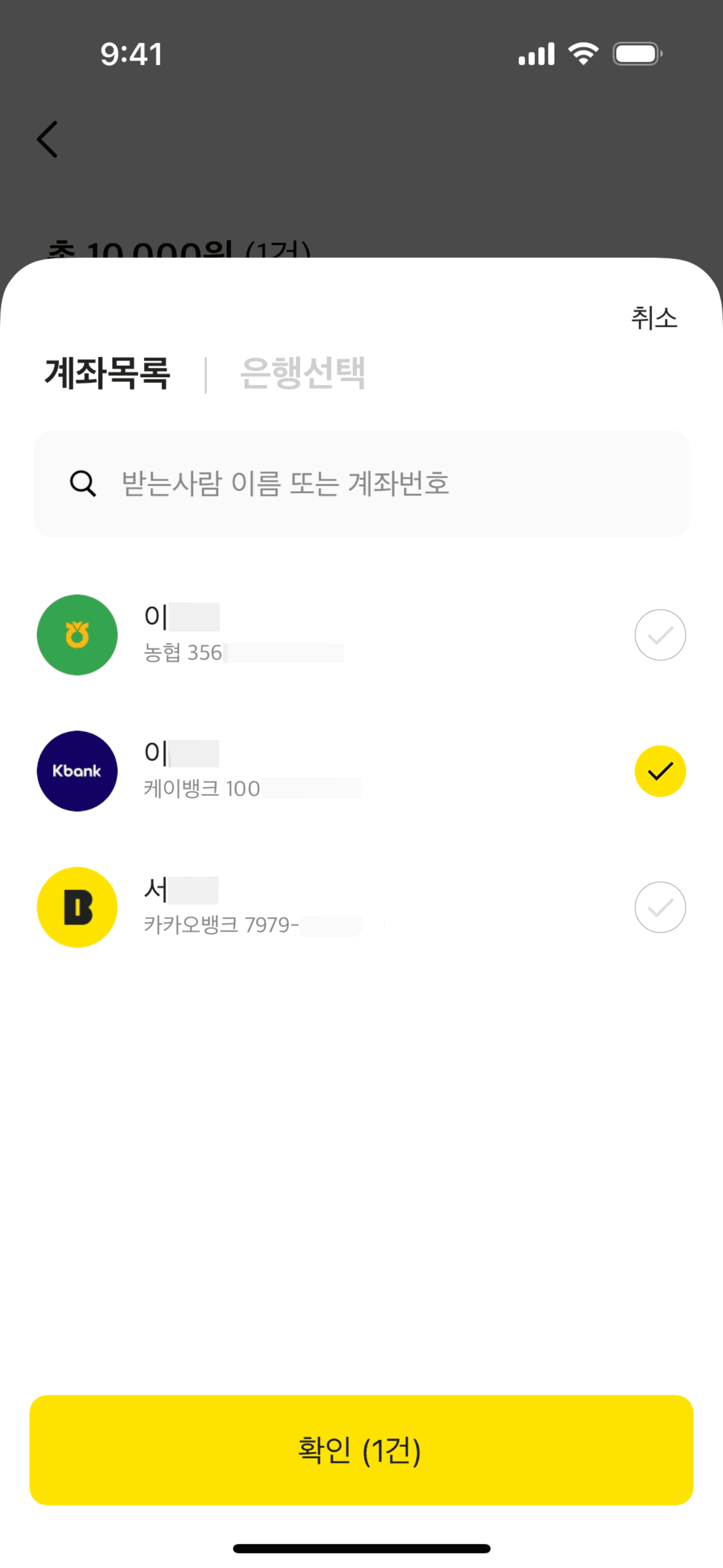
Task: Tap the cellular signal icon
Action: point(536,54)
